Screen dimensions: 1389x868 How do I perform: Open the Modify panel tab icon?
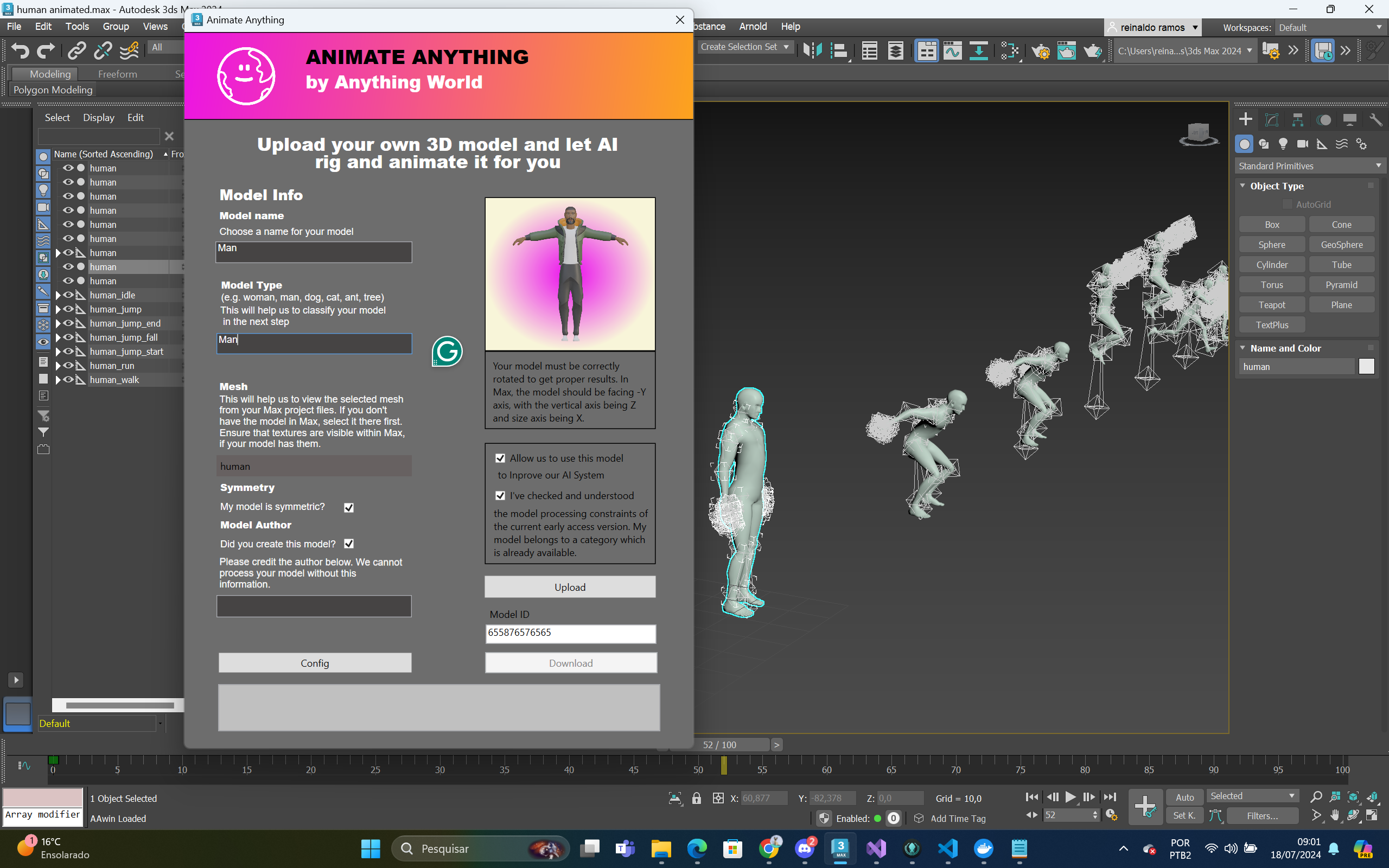coord(1271,119)
